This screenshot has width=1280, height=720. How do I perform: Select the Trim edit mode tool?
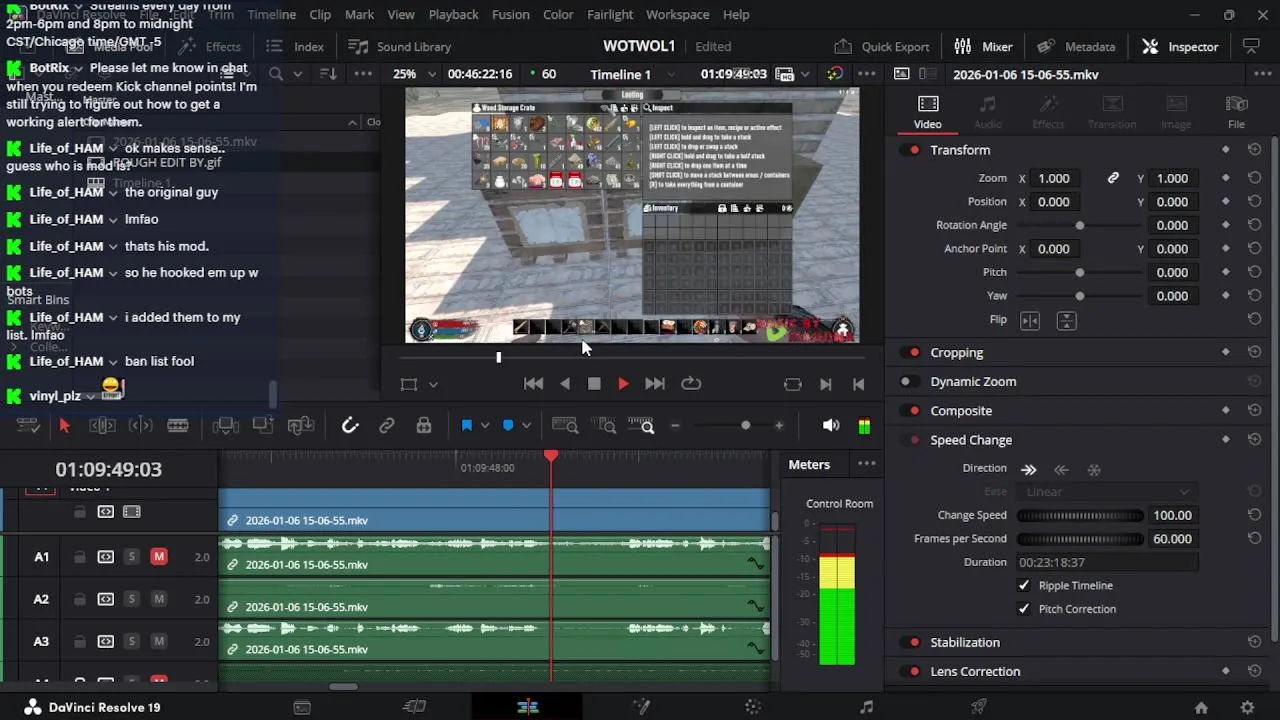(x=102, y=426)
